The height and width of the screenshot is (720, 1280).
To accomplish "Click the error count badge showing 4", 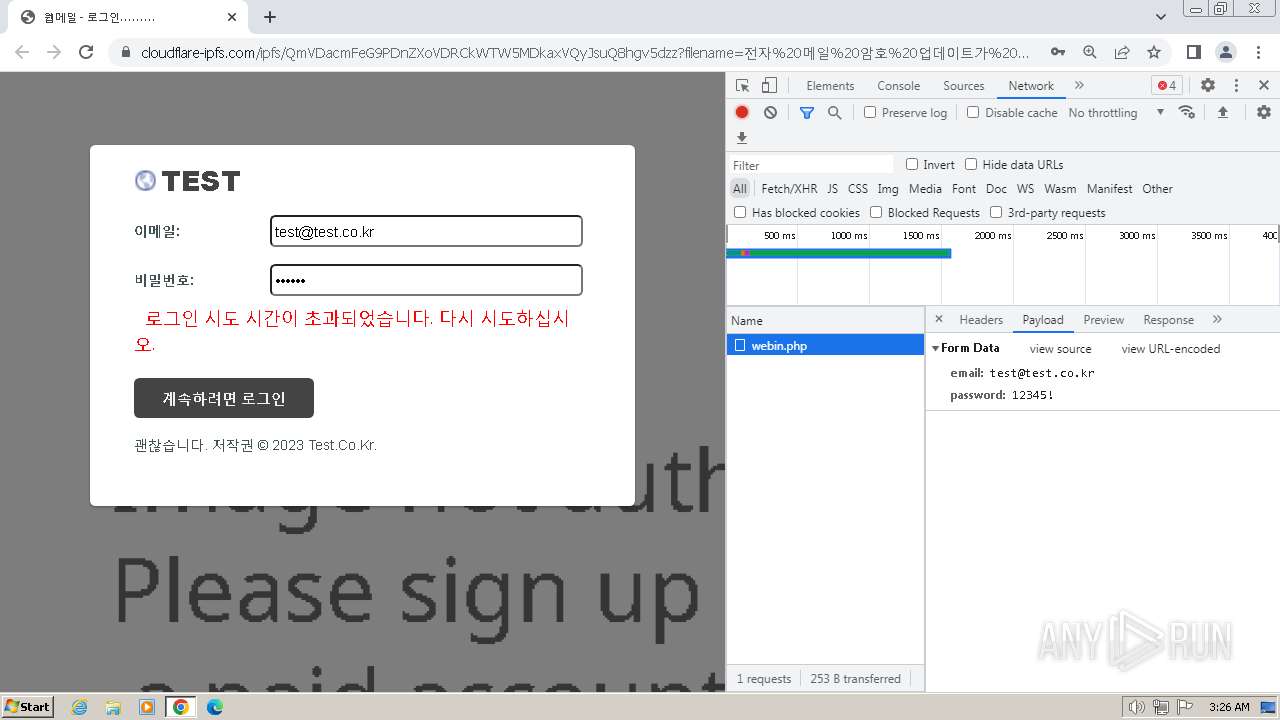I will [1167, 86].
